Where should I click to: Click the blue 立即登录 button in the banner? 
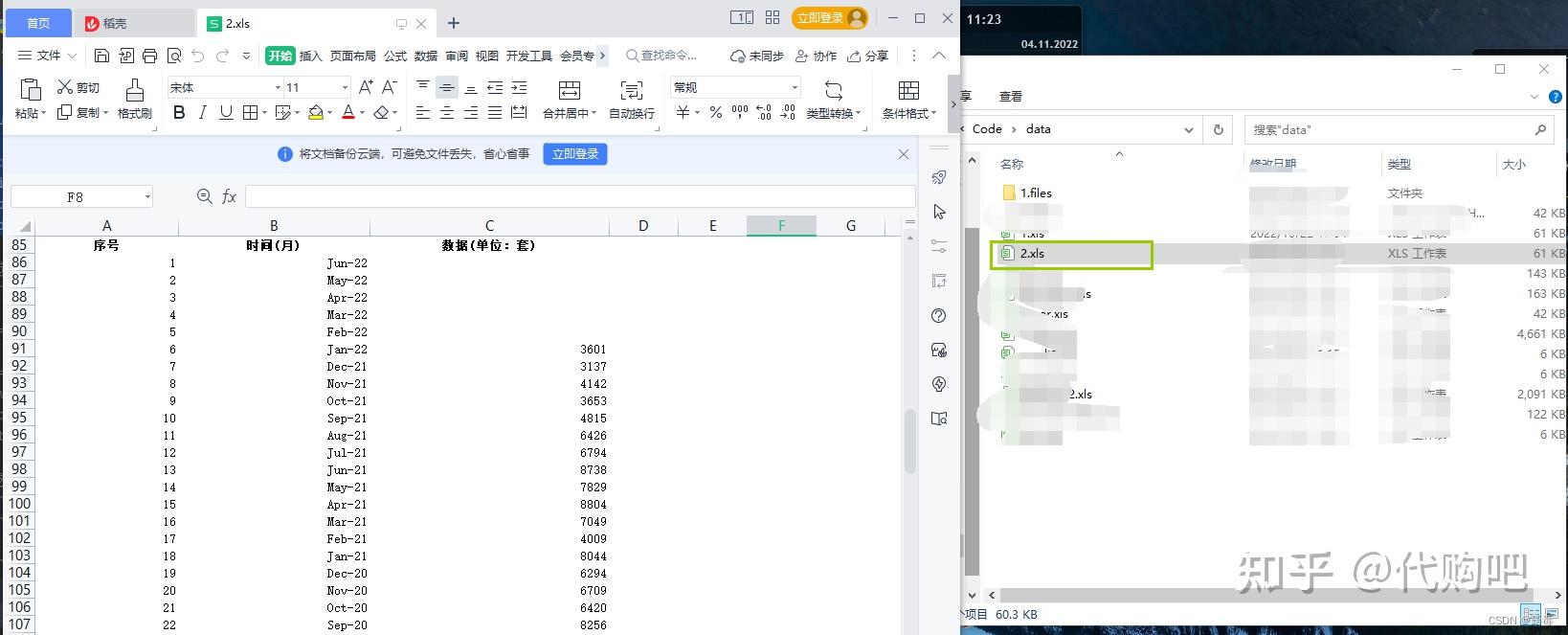point(575,153)
